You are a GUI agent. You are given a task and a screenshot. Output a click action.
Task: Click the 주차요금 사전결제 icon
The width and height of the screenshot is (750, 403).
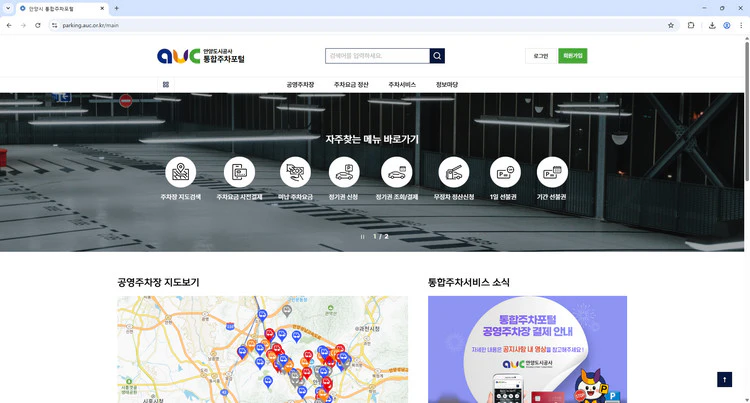coord(239,173)
